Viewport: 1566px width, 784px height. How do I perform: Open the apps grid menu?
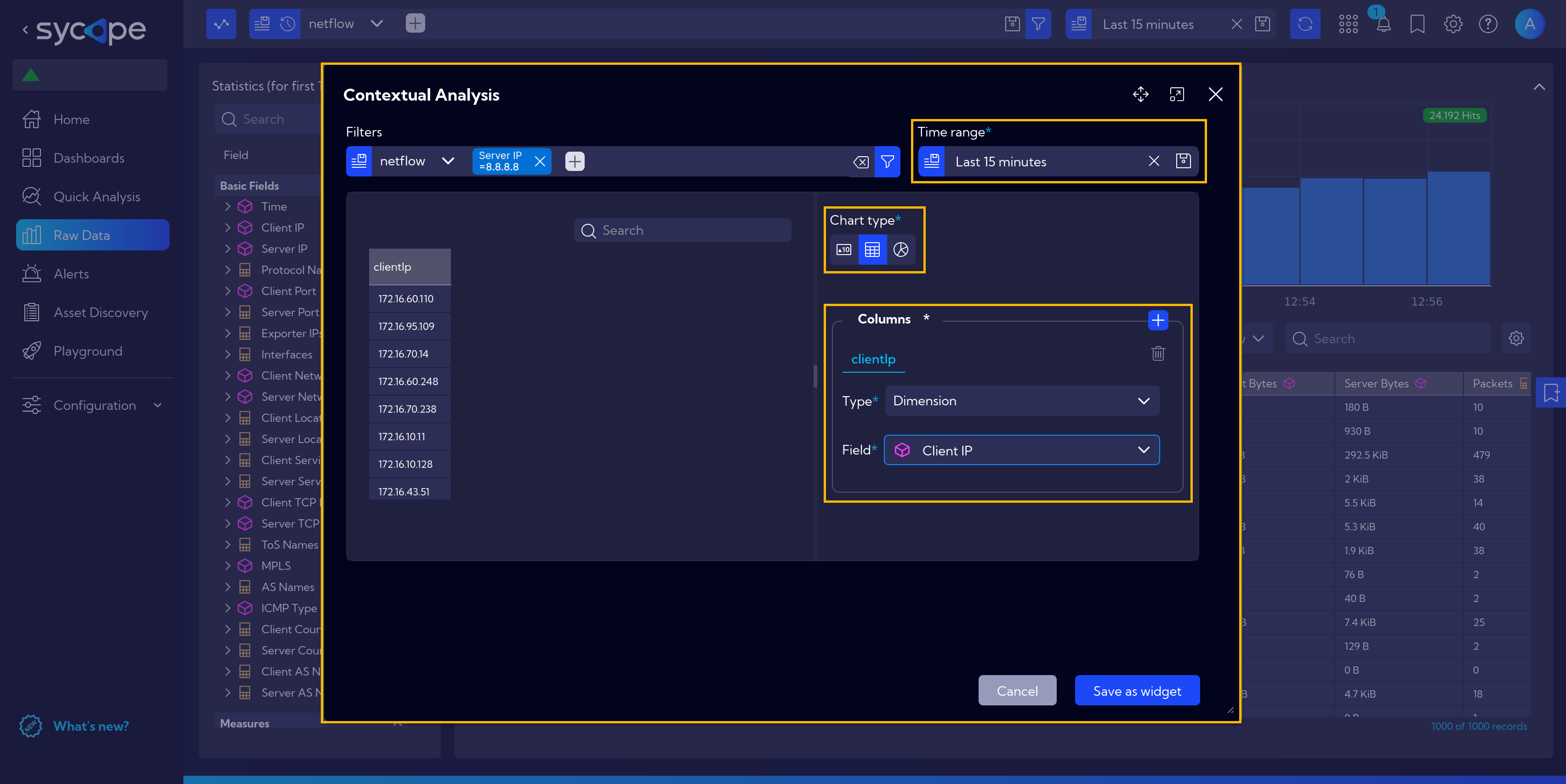point(1349,24)
